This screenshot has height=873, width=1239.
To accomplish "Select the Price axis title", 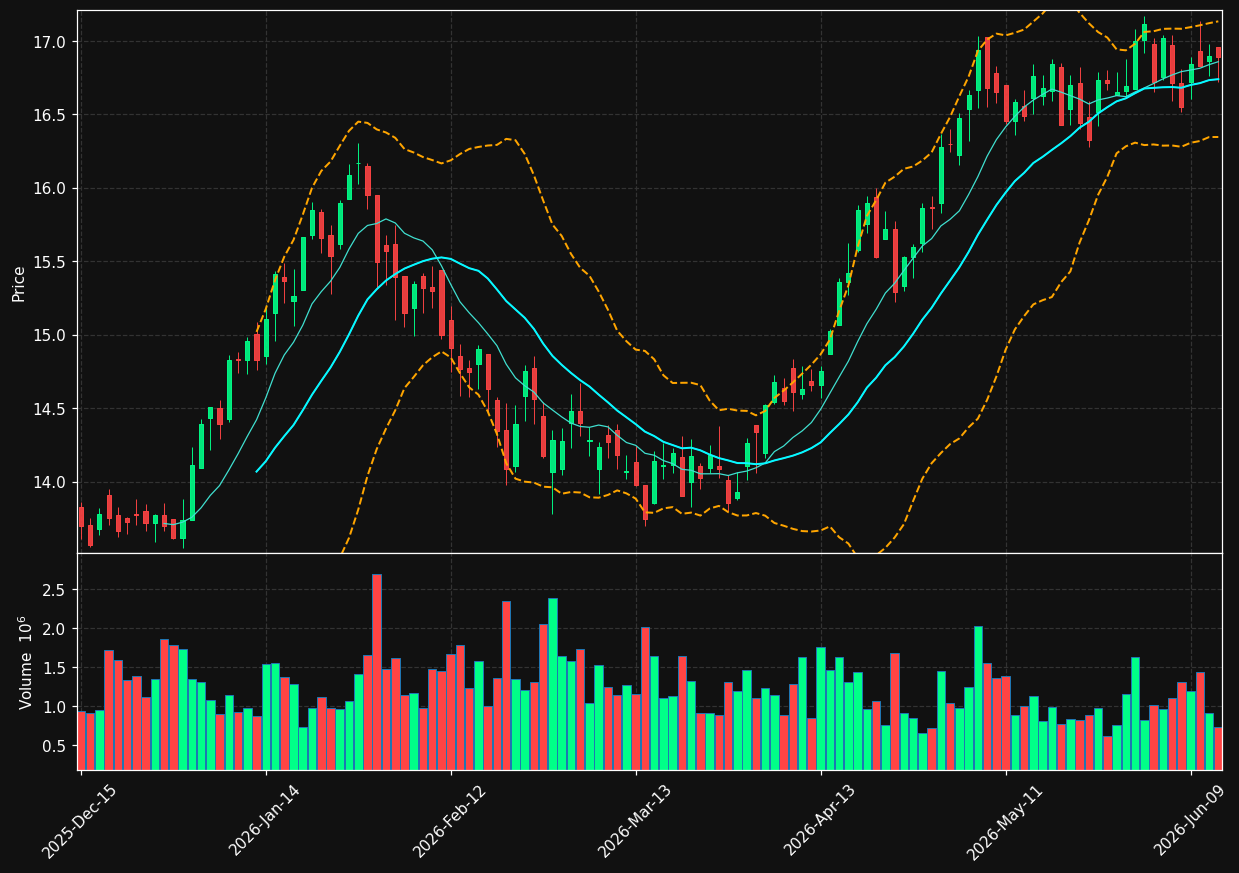I will (19, 282).
